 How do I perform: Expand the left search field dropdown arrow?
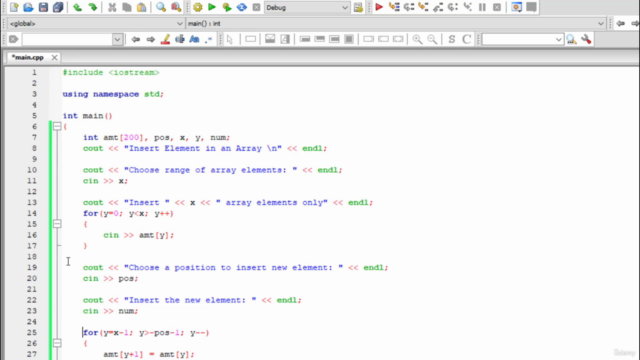[x=117, y=40]
